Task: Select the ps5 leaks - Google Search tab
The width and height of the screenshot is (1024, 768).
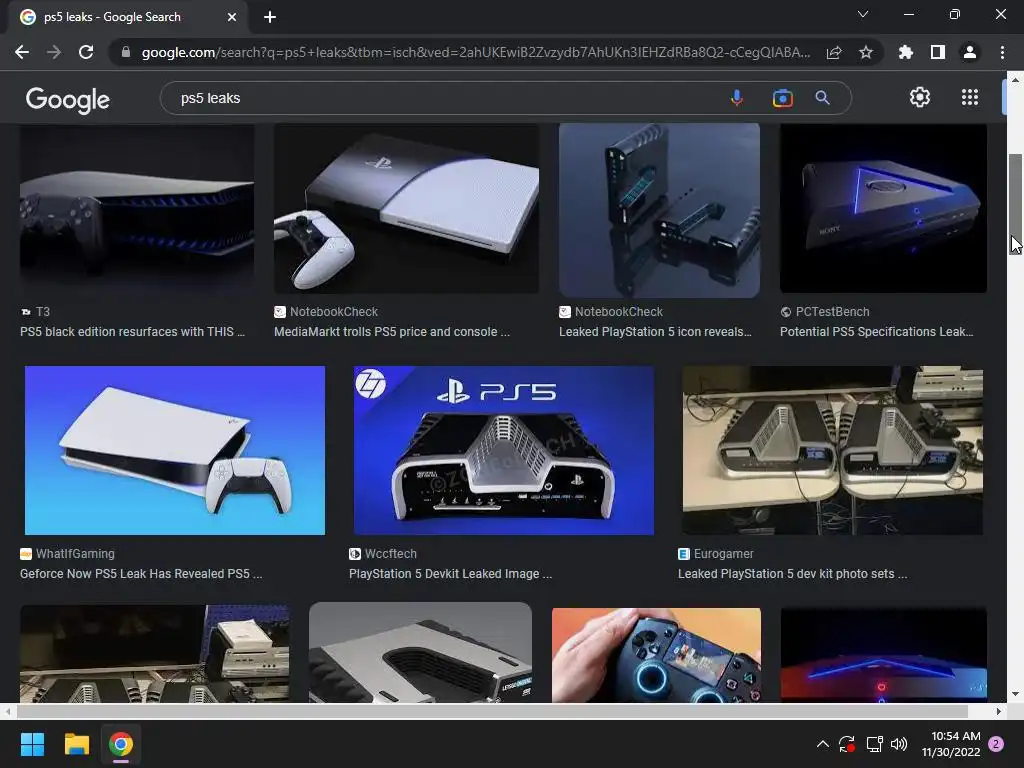Action: (128, 17)
